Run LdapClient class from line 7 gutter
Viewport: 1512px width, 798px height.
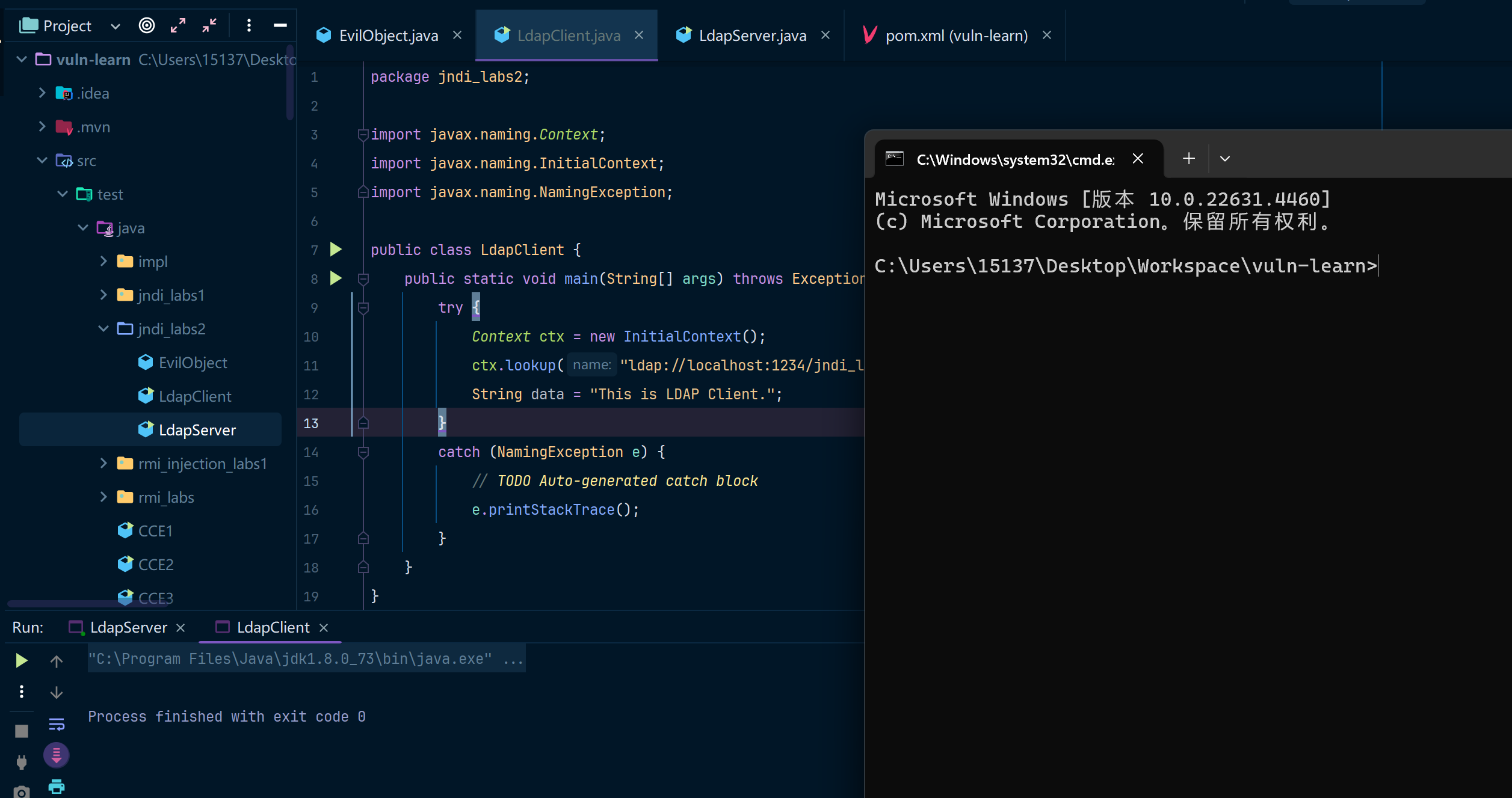pyautogui.click(x=336, y=249)
